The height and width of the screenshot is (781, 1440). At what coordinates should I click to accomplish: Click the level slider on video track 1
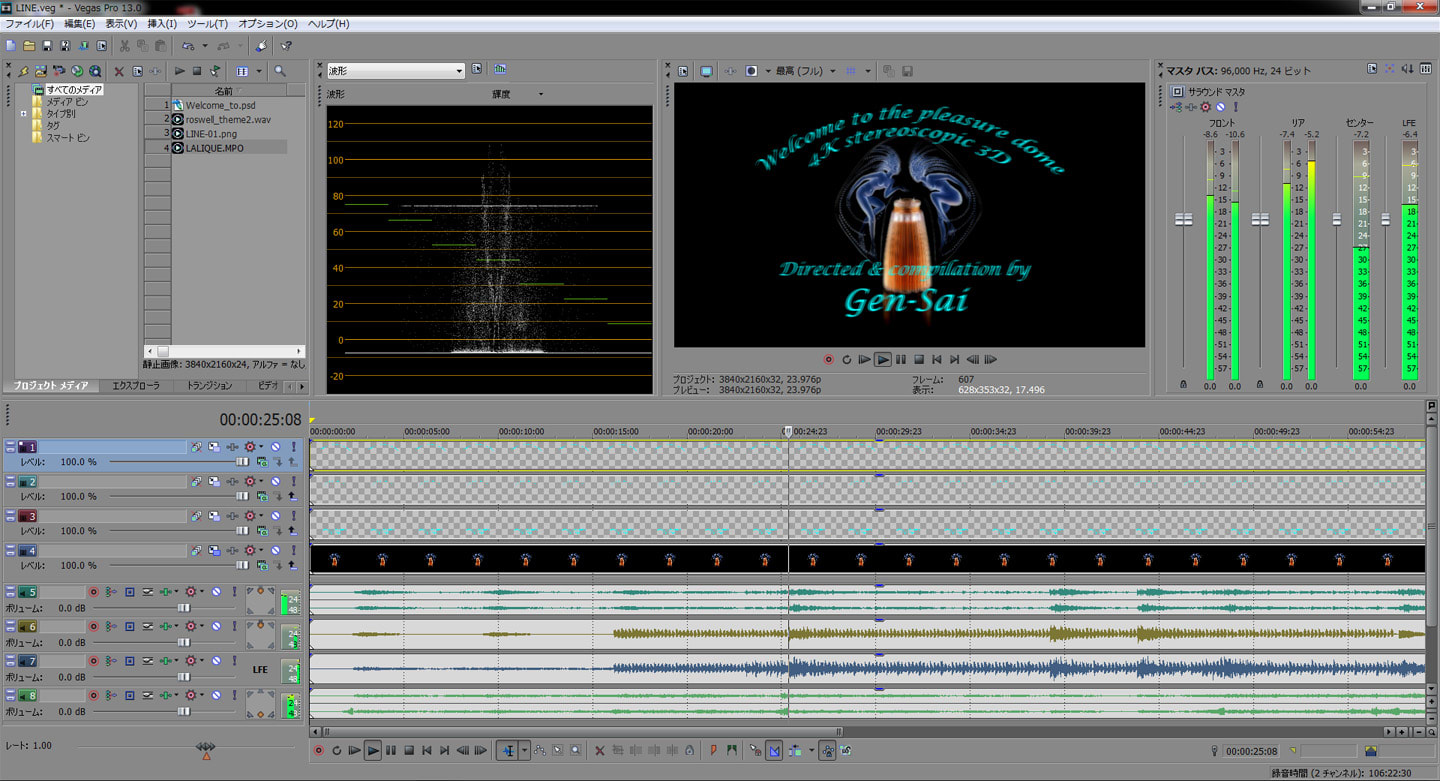[242, 462]
